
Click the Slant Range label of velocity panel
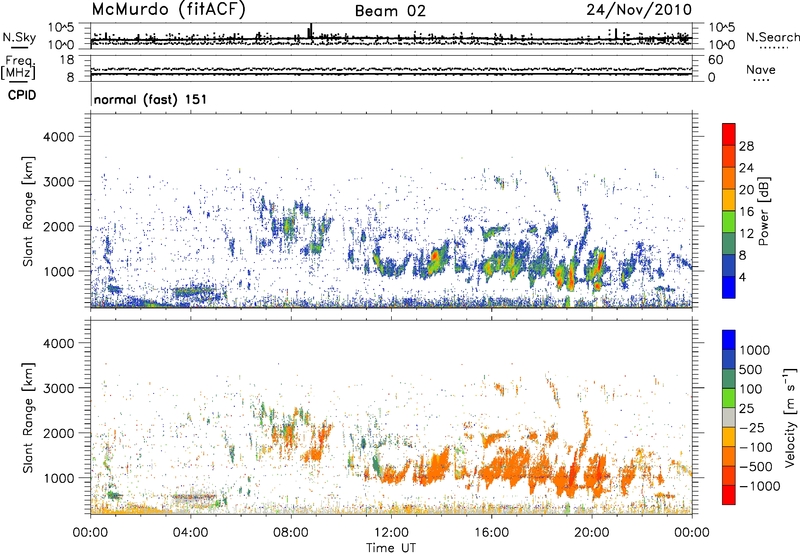(28, 417)
